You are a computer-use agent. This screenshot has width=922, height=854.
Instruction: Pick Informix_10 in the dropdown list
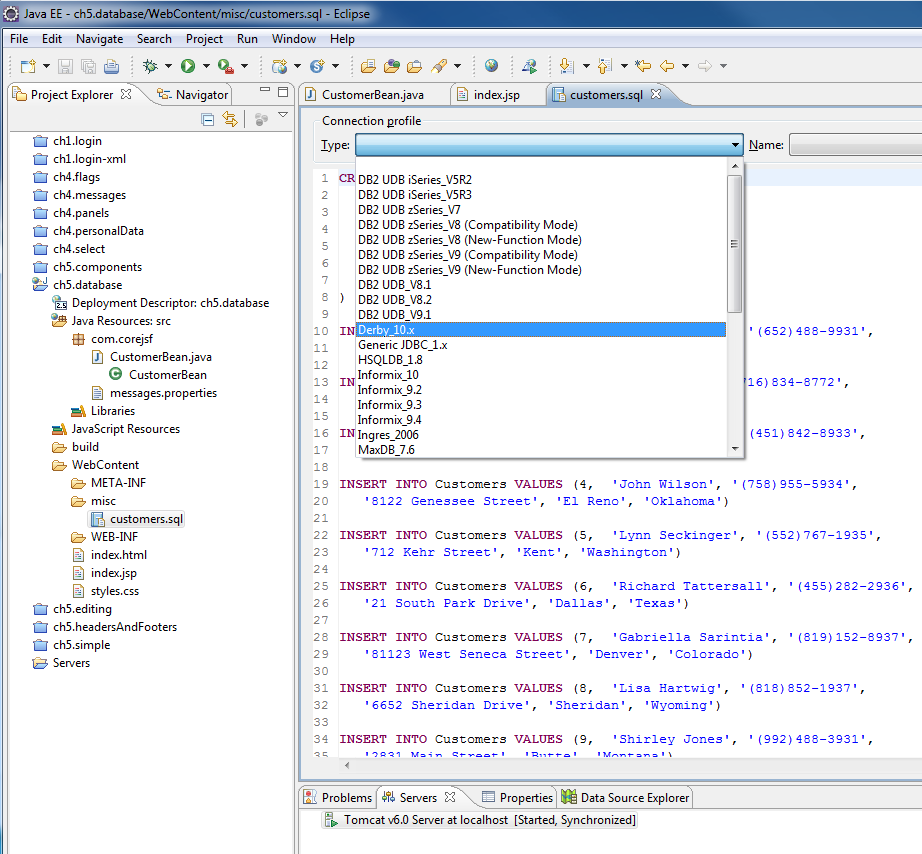[541, 375]
